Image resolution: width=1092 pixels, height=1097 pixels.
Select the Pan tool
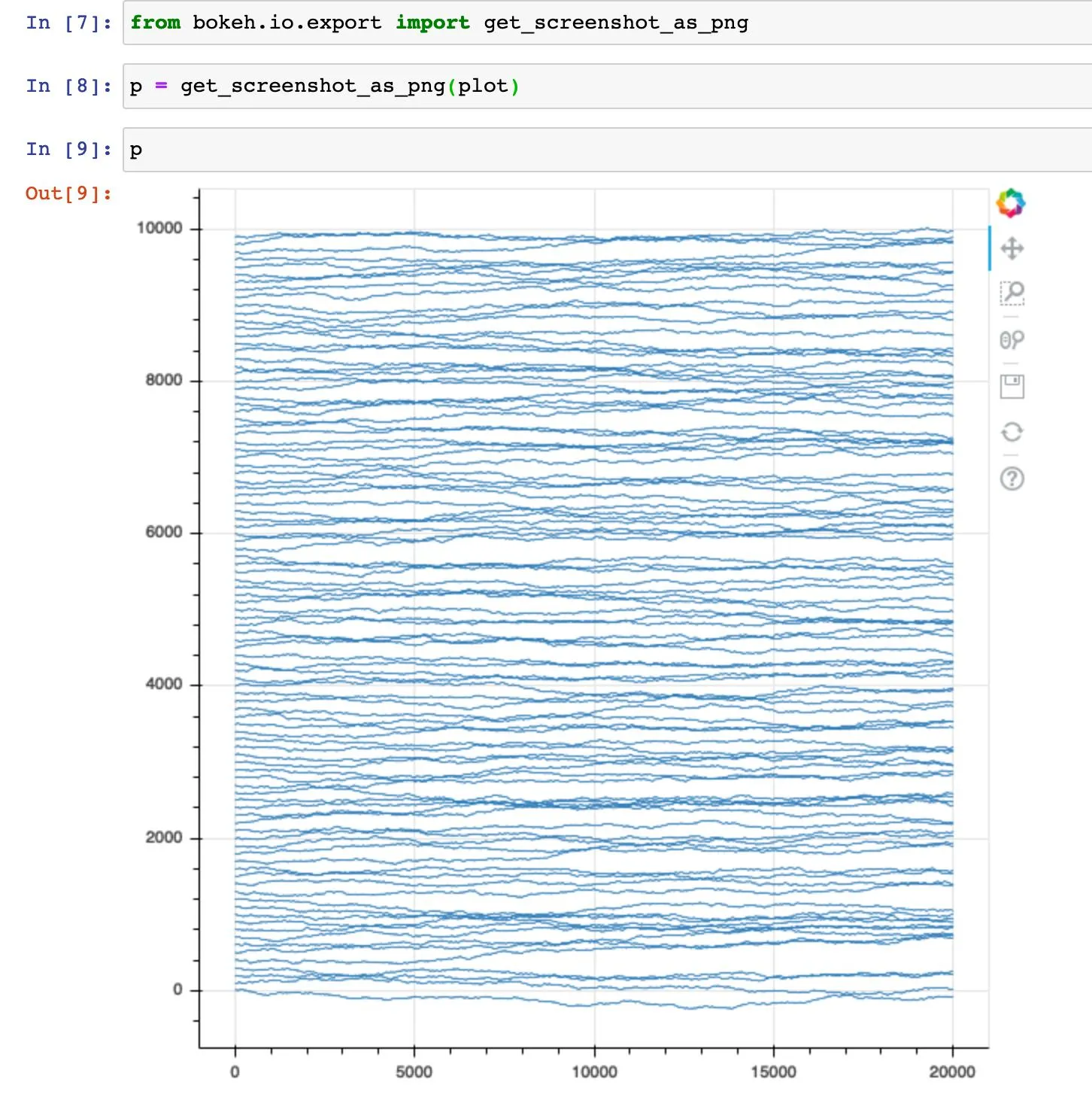(x=1012, y=248)
